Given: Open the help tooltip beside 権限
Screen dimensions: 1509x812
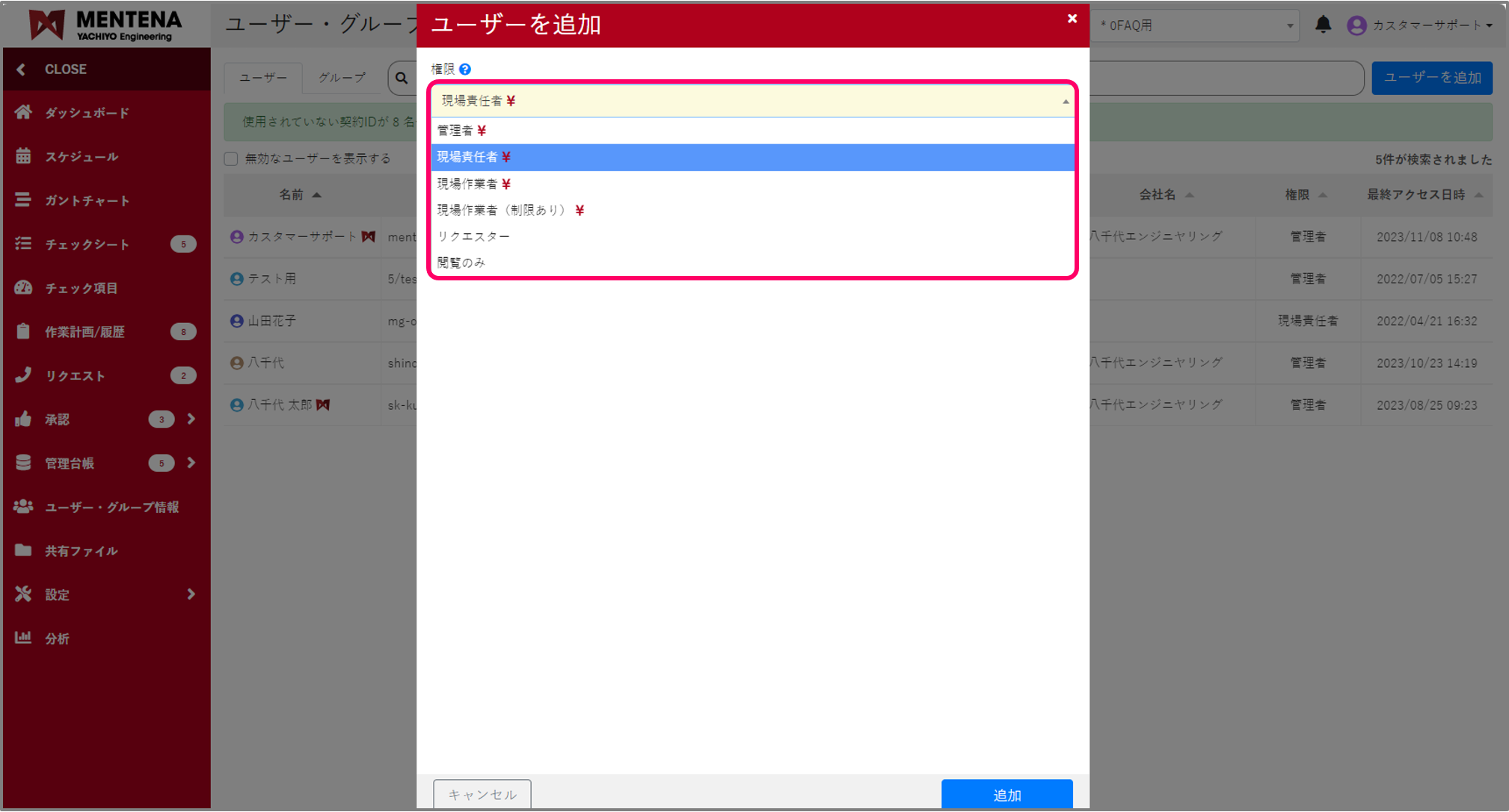Looking at the screenshot, I should pyautogui.click(x=465, y=68).
